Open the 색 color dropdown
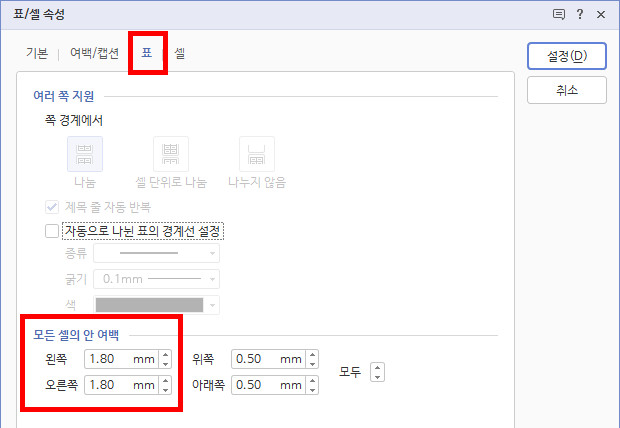Viewport: 620px width, 428px height. [x=157, y=305]
